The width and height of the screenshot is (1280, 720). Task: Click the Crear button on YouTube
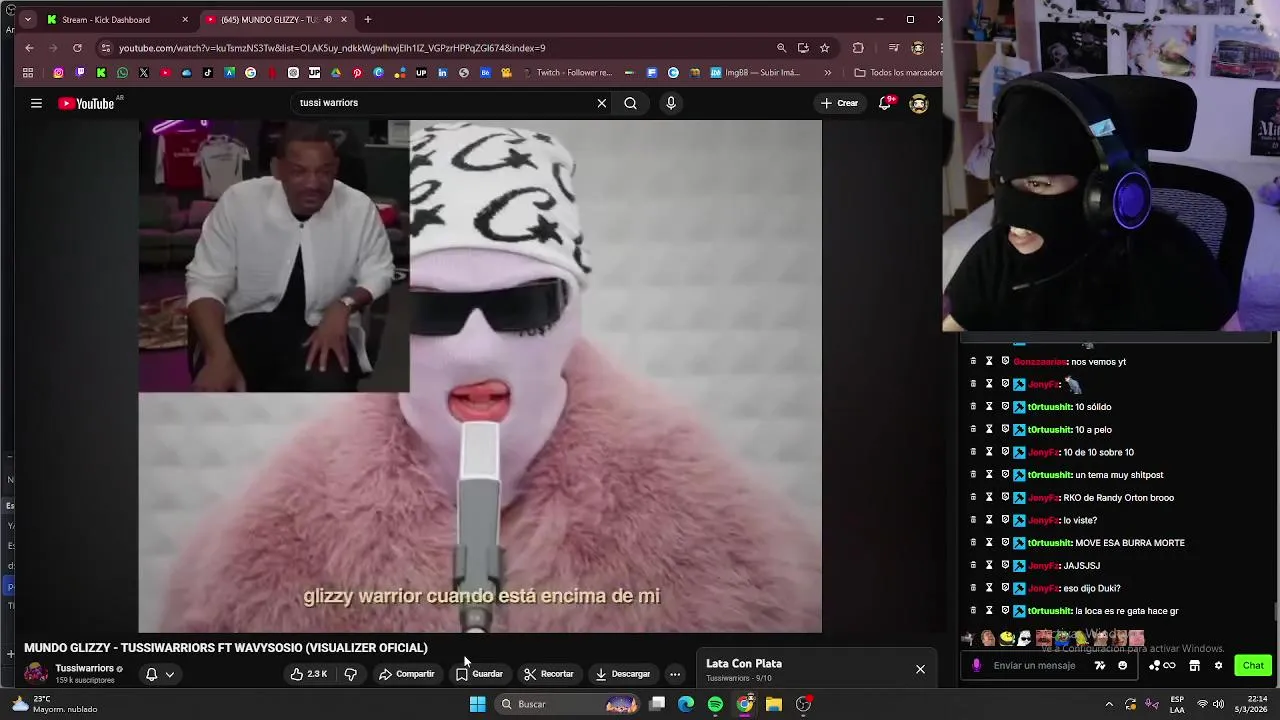pos(839,103)
